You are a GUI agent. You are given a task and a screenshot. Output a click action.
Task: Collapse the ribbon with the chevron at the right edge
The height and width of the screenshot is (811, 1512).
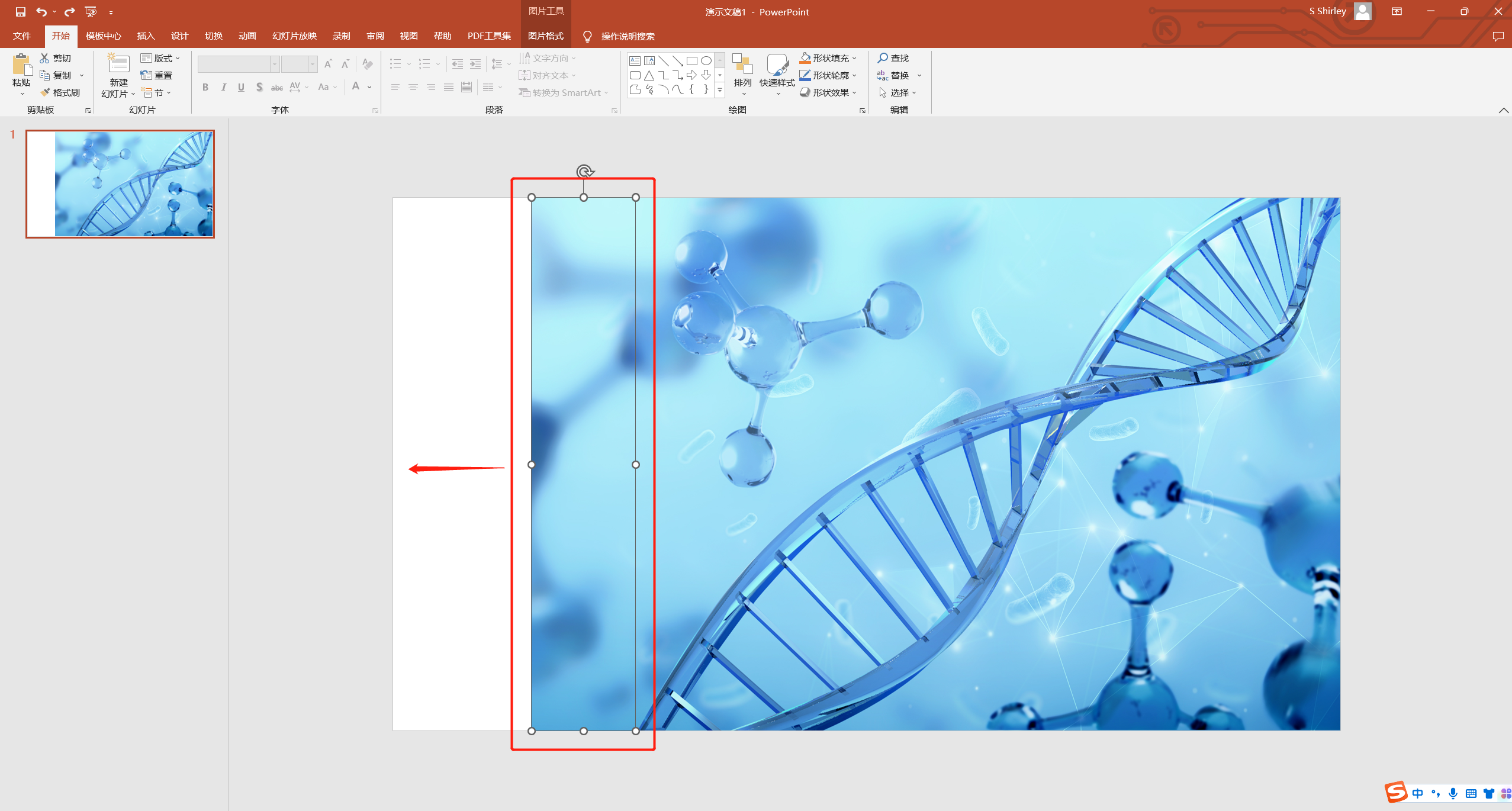point(1503,110)
